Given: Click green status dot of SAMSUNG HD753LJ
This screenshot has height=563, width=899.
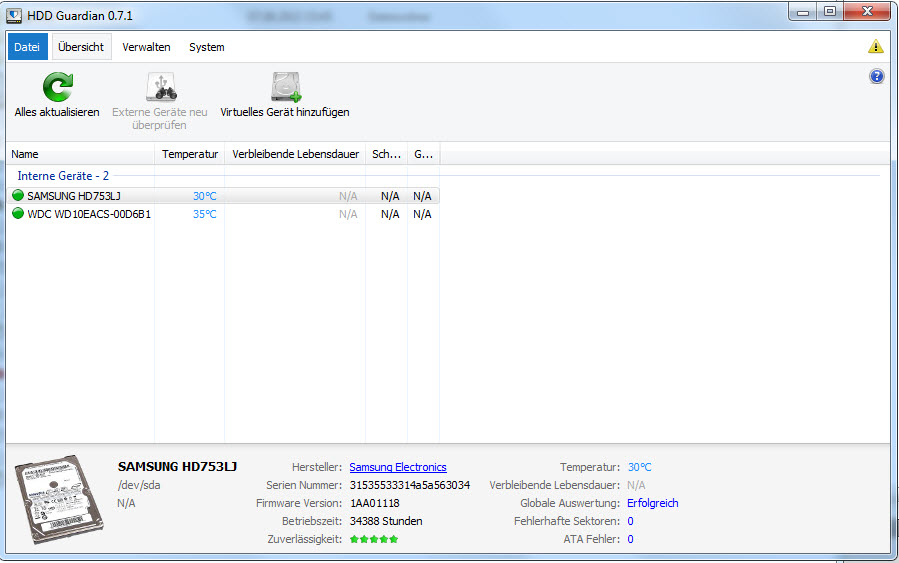Looking at the screenshot, I should [x=18, y=196].
